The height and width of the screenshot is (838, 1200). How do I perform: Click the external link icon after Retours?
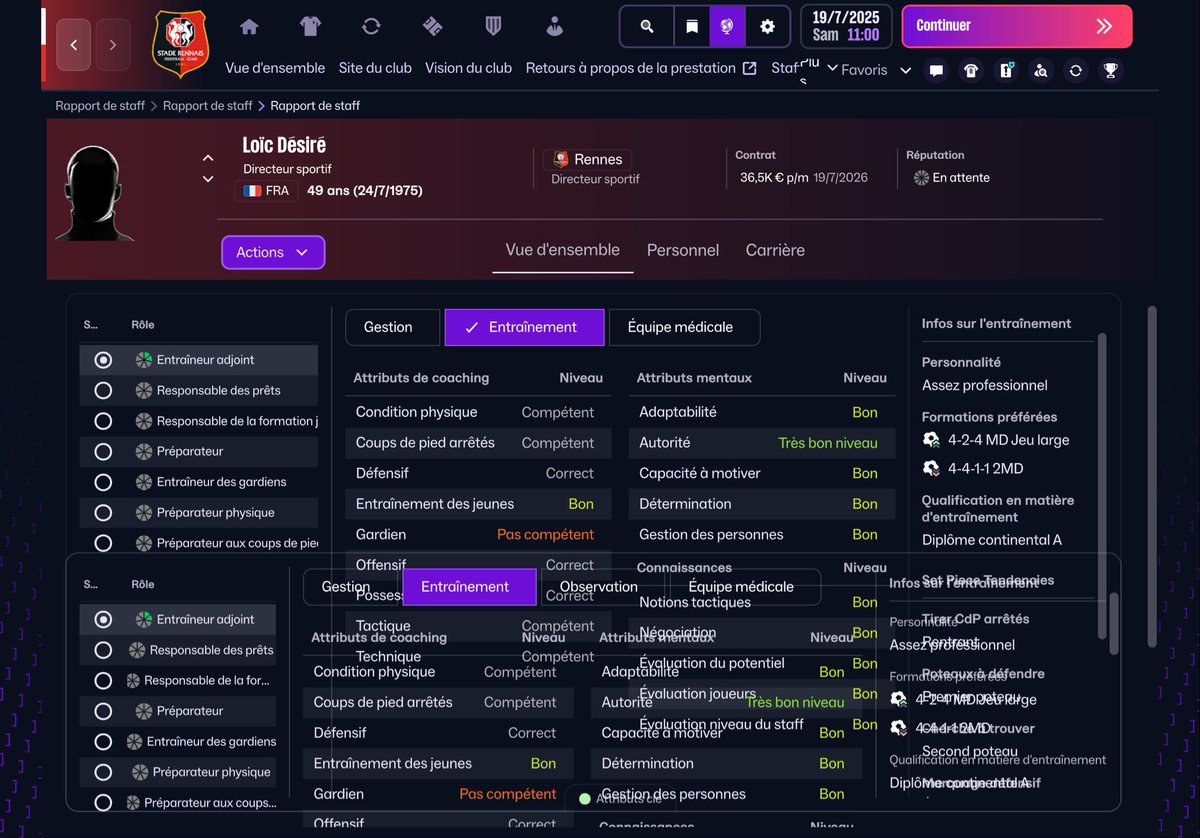tap(750, 68)
